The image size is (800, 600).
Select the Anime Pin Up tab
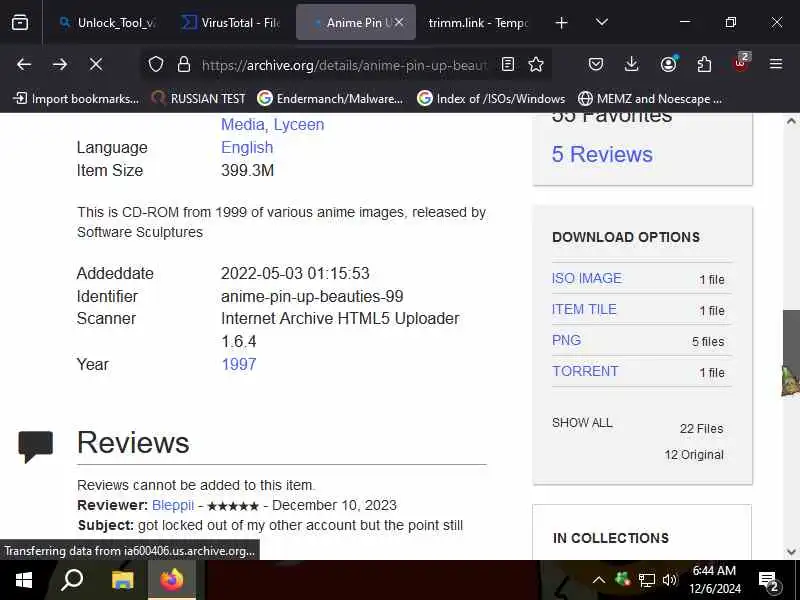point(356,22)
